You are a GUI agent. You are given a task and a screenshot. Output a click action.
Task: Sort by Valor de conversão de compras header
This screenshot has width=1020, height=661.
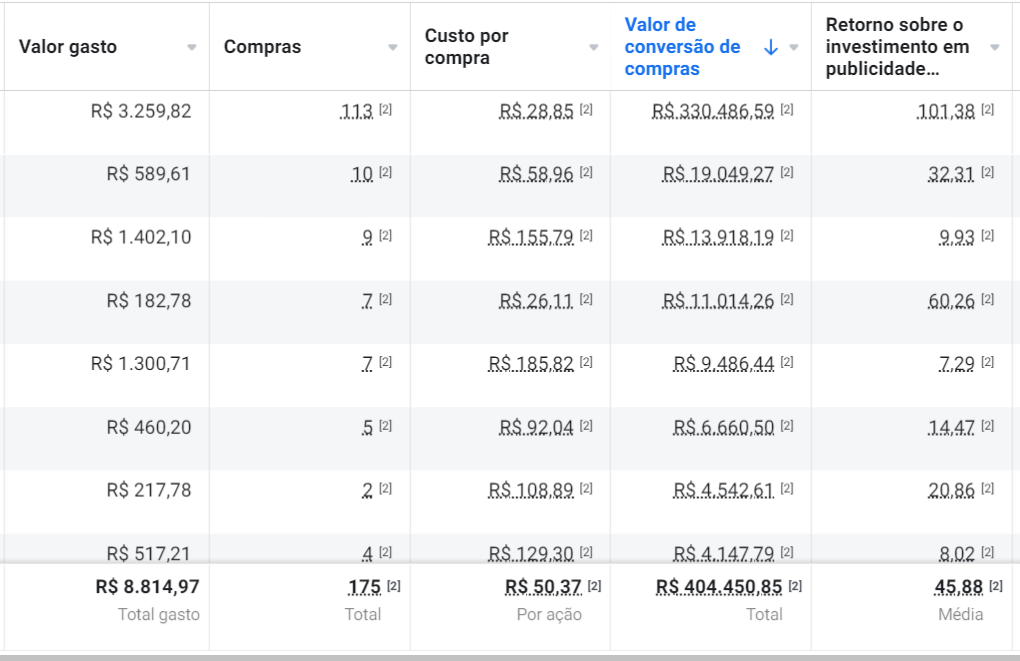(x=683, y=47)
